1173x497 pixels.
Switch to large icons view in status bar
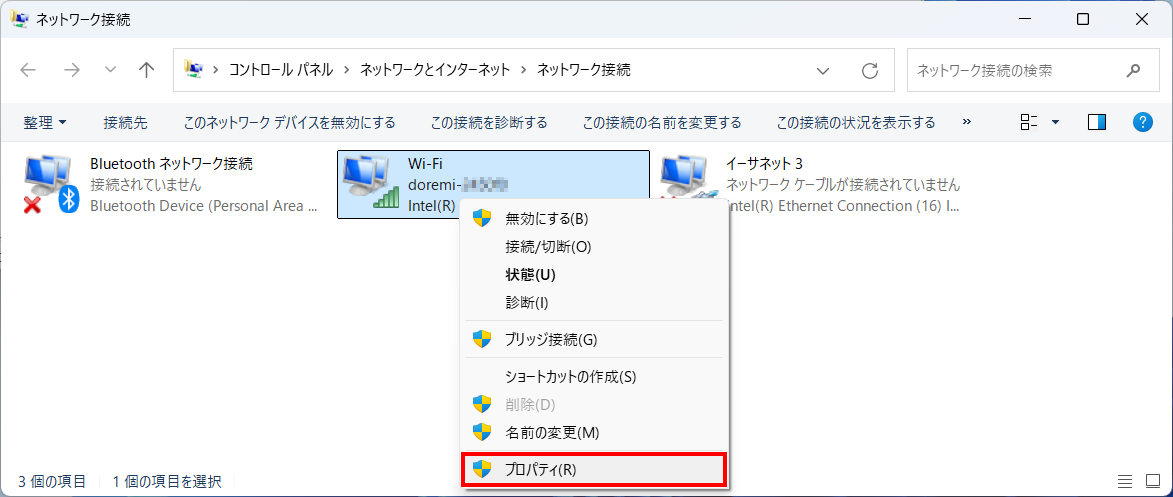click(1153, 481)
